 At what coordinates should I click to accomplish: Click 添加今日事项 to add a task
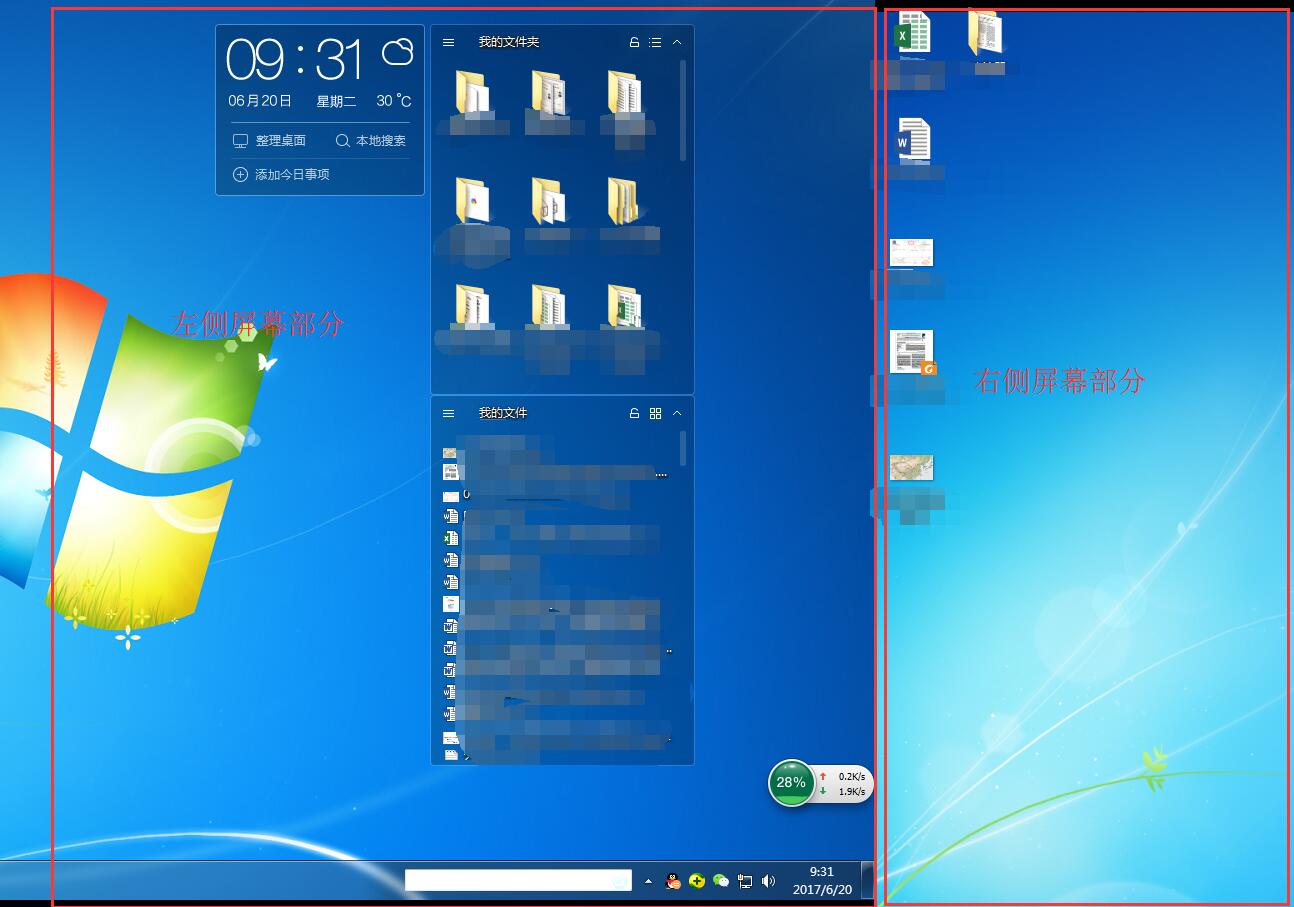(281, 174)
